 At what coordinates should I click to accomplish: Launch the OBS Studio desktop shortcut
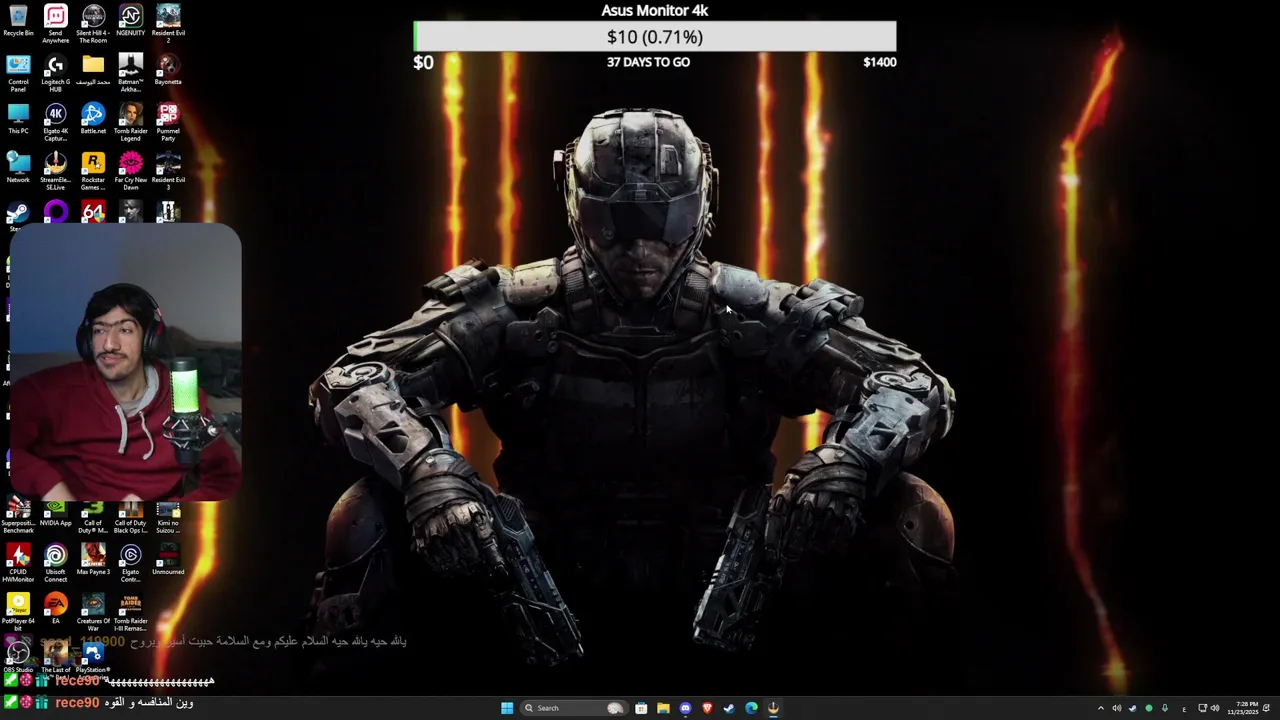pos(18,657)
